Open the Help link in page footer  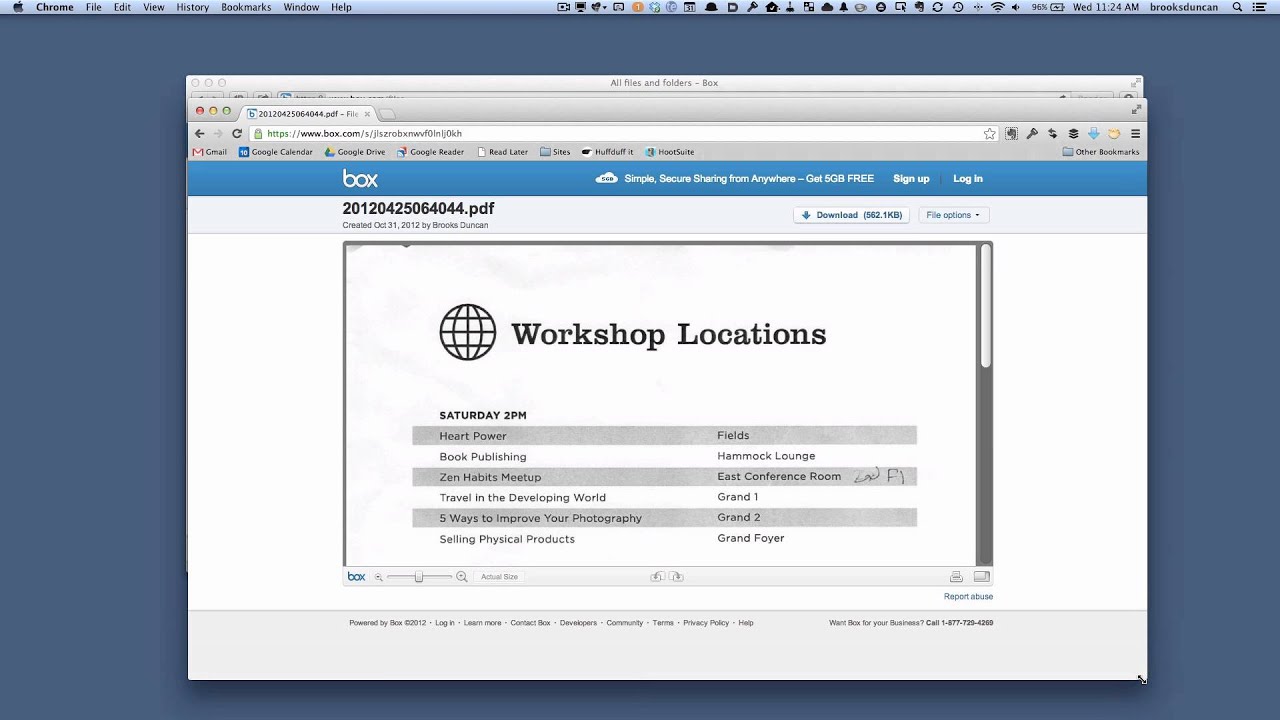point(746,623)
